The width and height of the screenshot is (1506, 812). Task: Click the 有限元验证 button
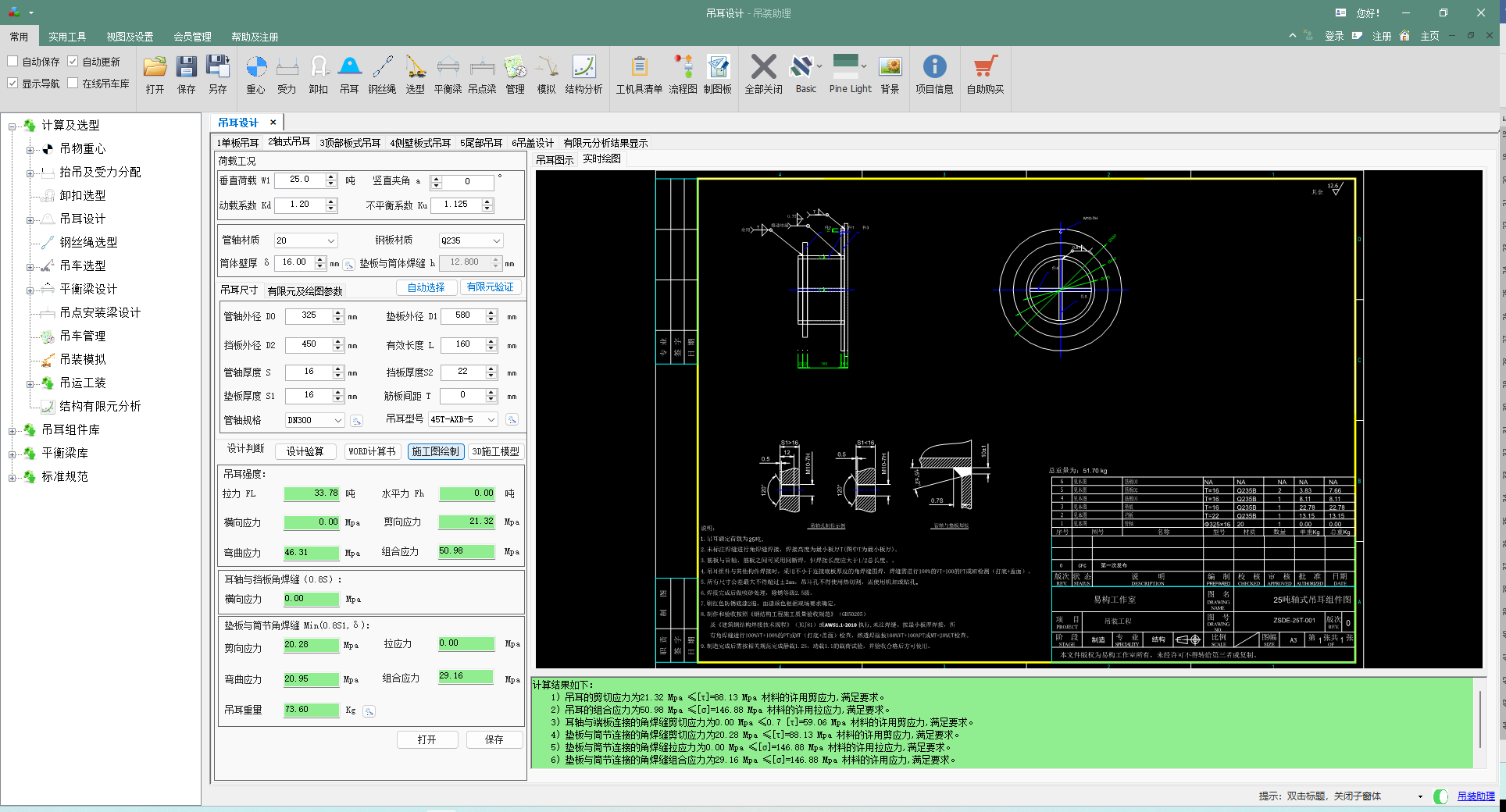490,287
